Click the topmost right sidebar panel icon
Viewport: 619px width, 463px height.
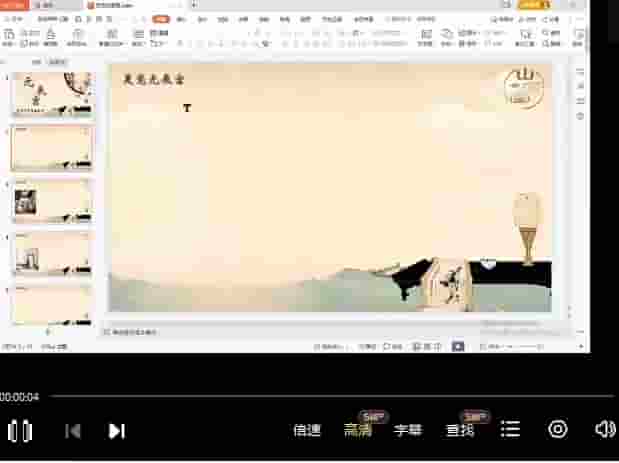[x=580, y=71]
